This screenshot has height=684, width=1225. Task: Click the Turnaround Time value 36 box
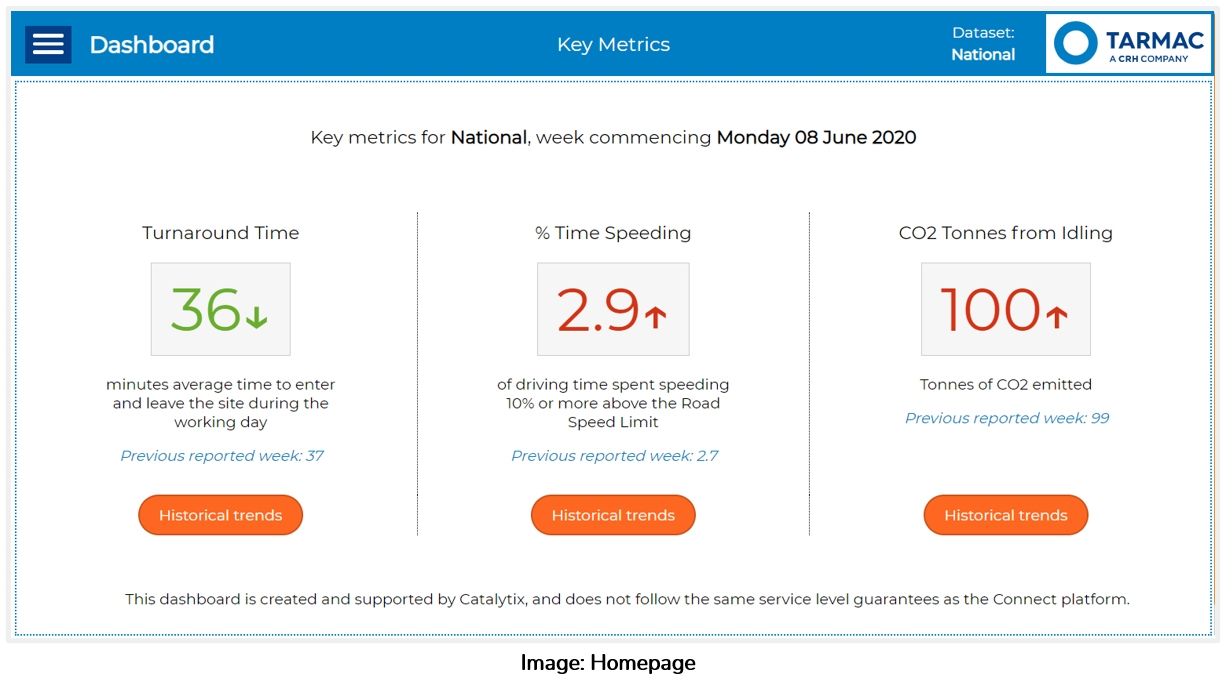[x=220, y=309]
